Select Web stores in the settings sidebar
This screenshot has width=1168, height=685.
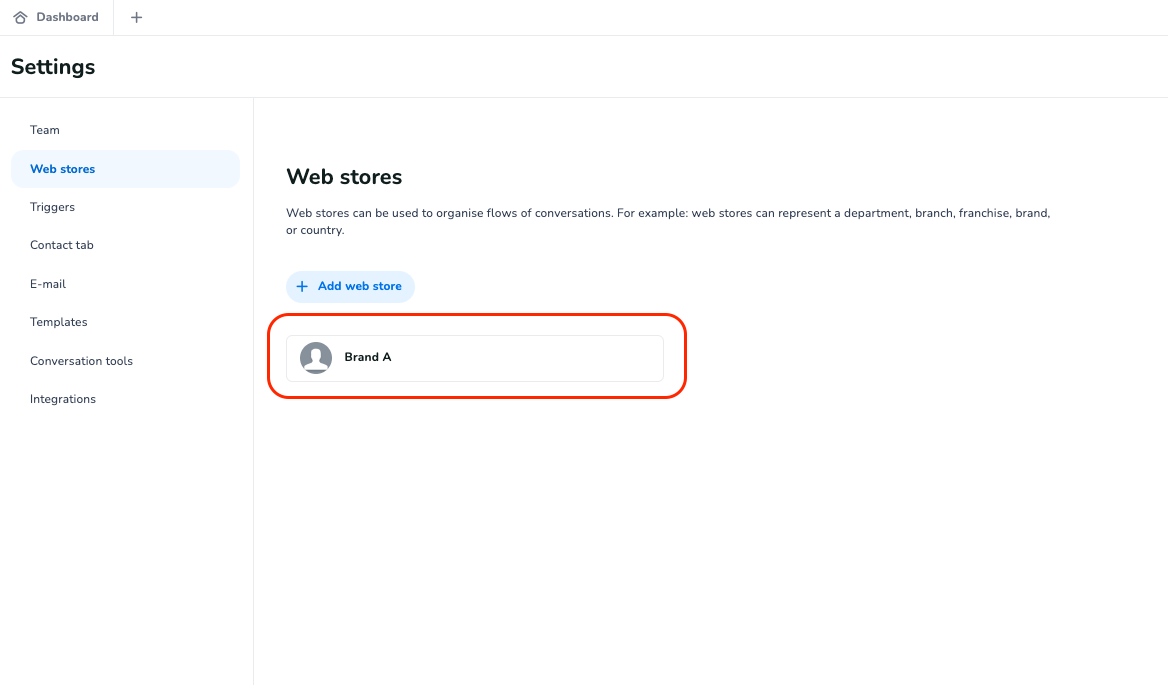63,169
